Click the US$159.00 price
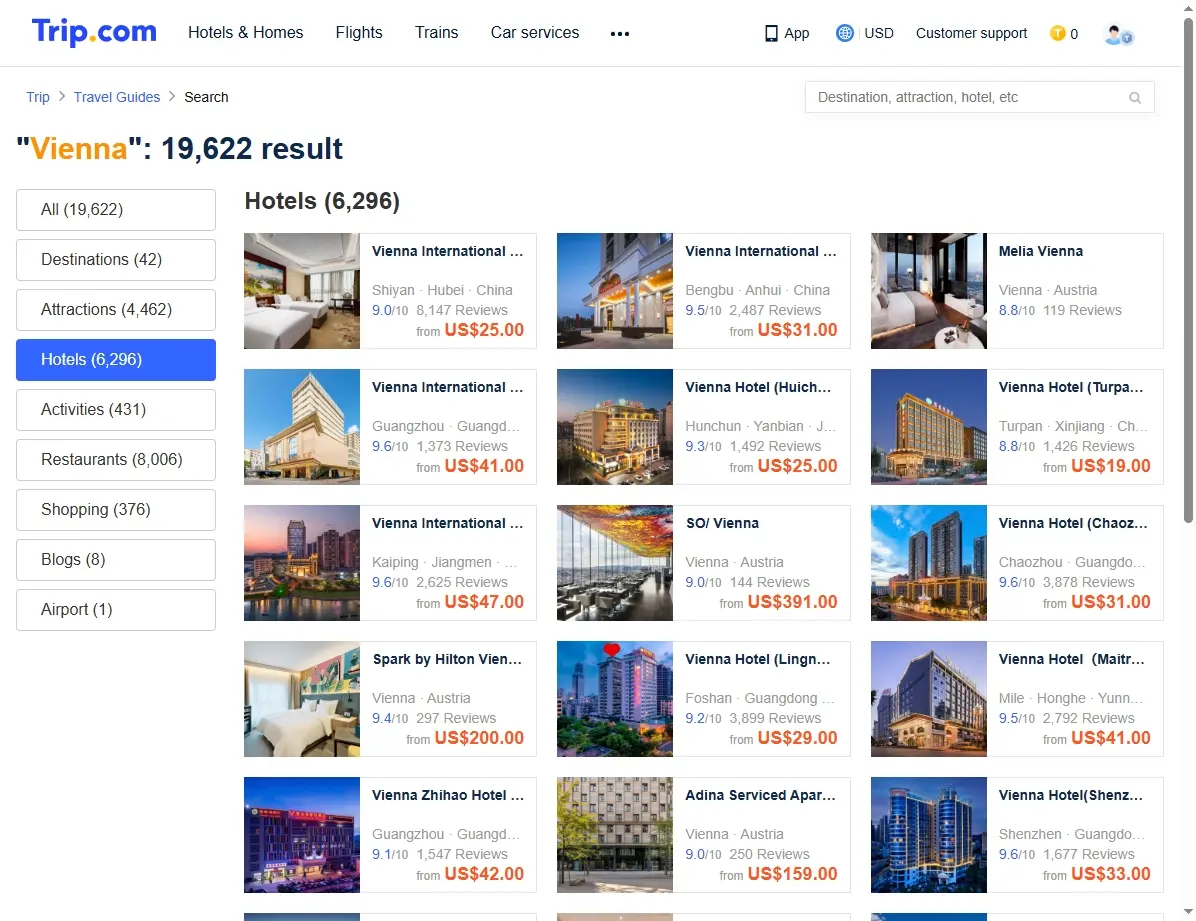This screenshot has height=921, width=1196. click(x=793, y=874)
